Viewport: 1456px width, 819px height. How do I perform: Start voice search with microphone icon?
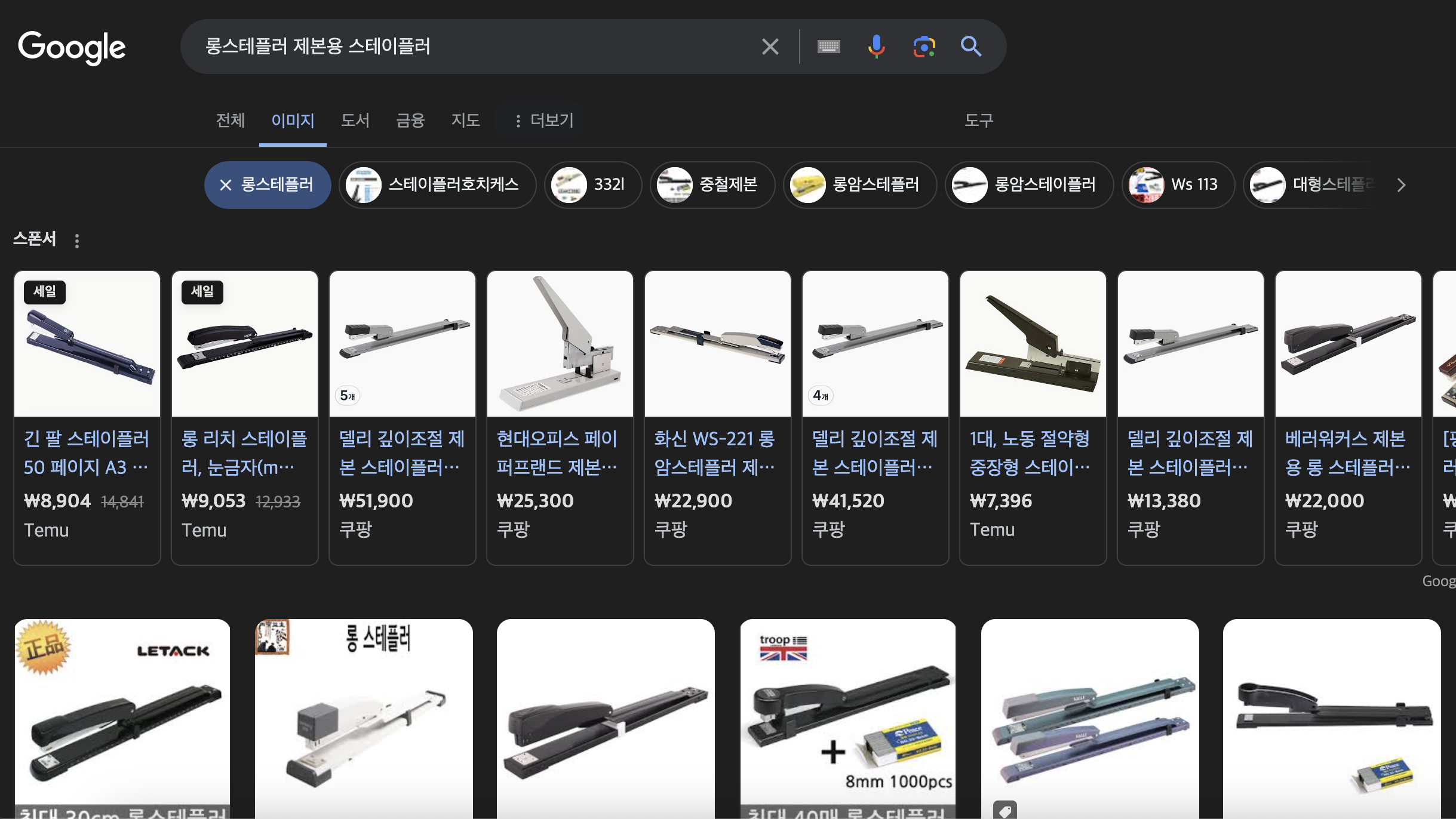[x=876, y=47]
